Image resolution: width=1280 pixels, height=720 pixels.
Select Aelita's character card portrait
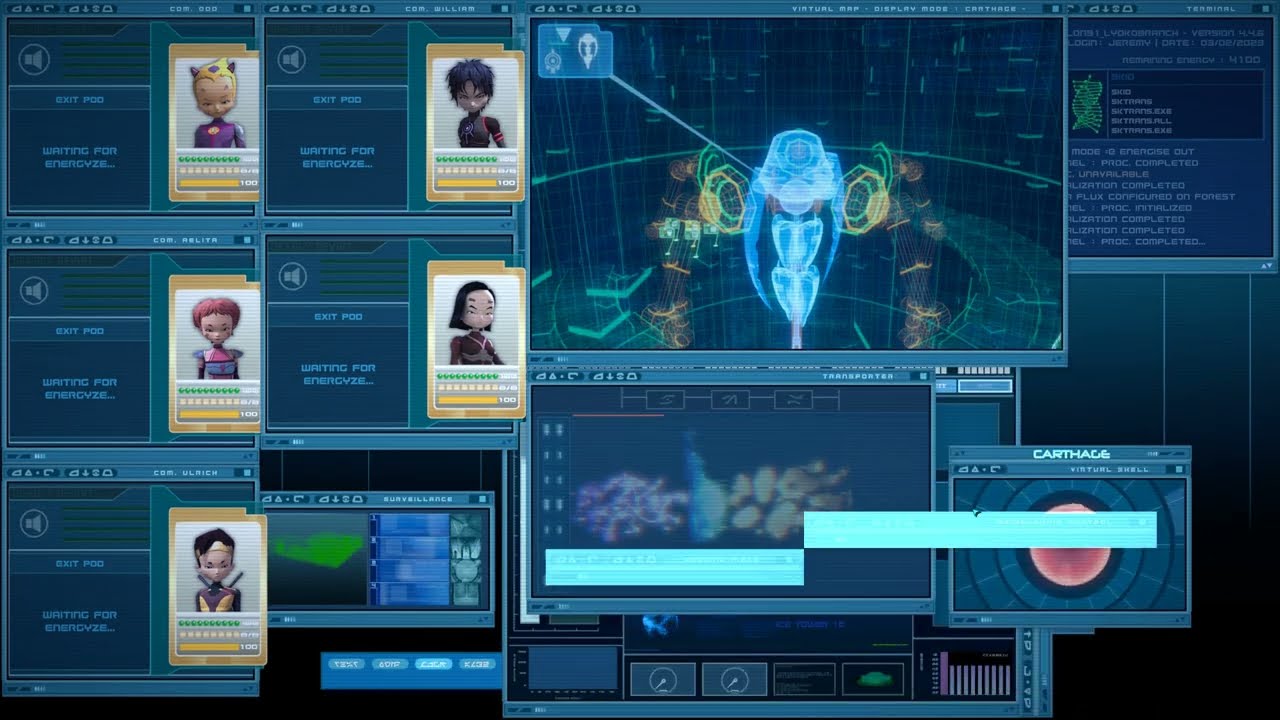pos(219,333)
